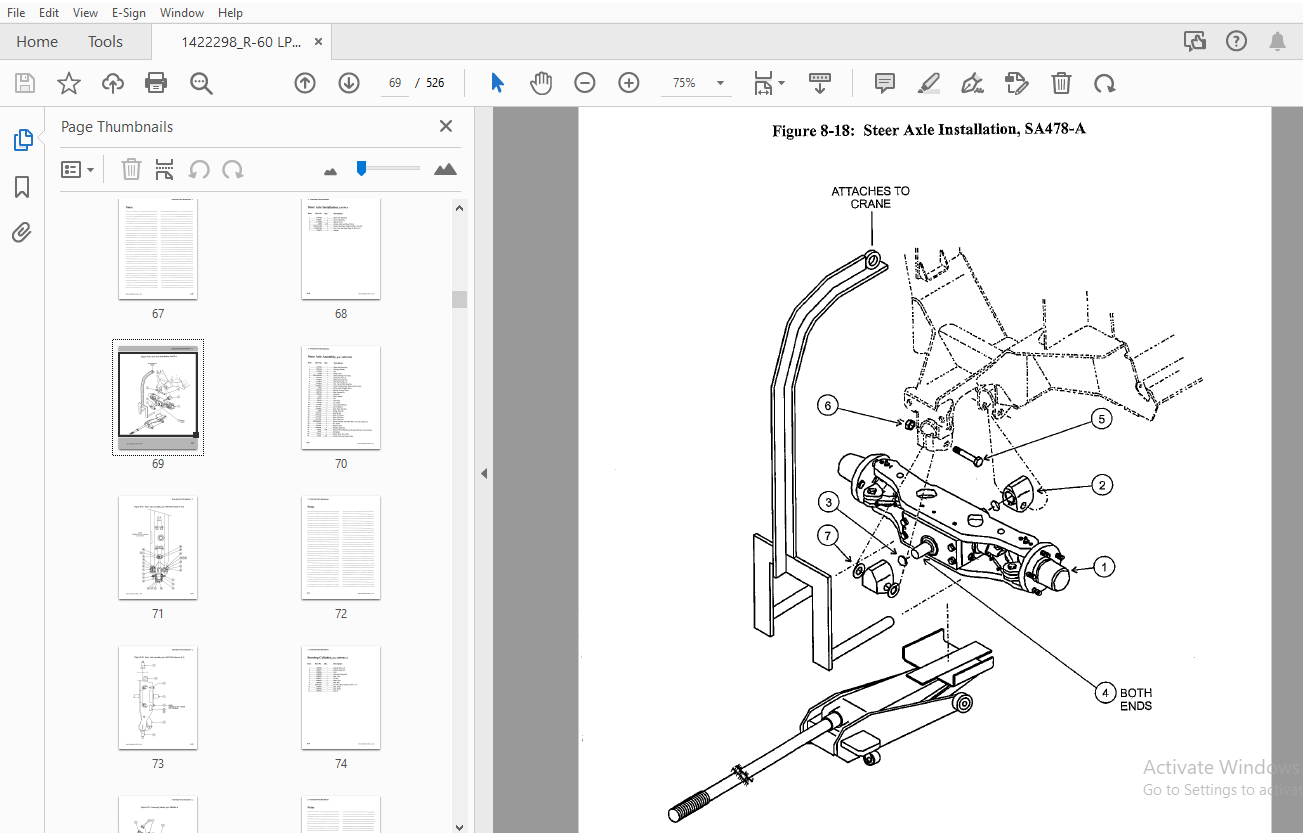Select the 1422298_R-60 document tab

(241, 42)
